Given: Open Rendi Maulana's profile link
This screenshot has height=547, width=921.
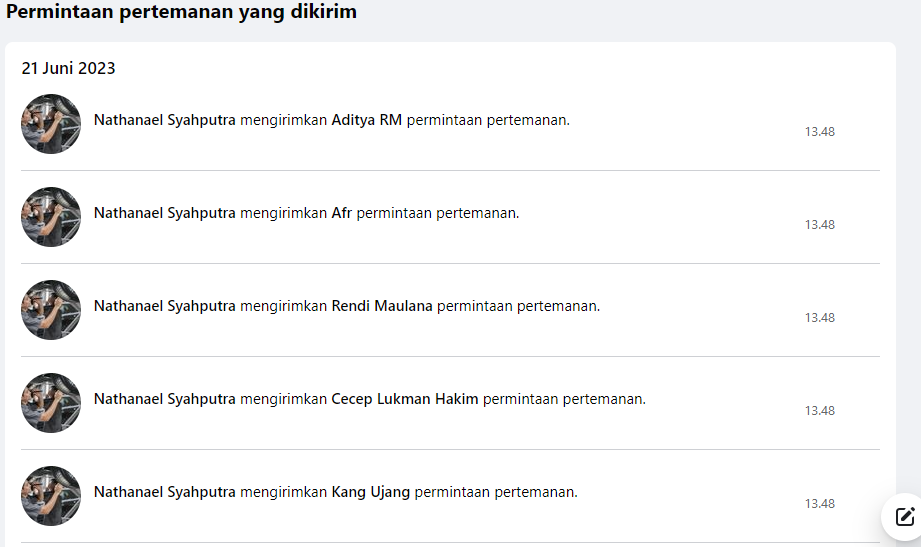Looking at the screenshot, I should point(382,306).
